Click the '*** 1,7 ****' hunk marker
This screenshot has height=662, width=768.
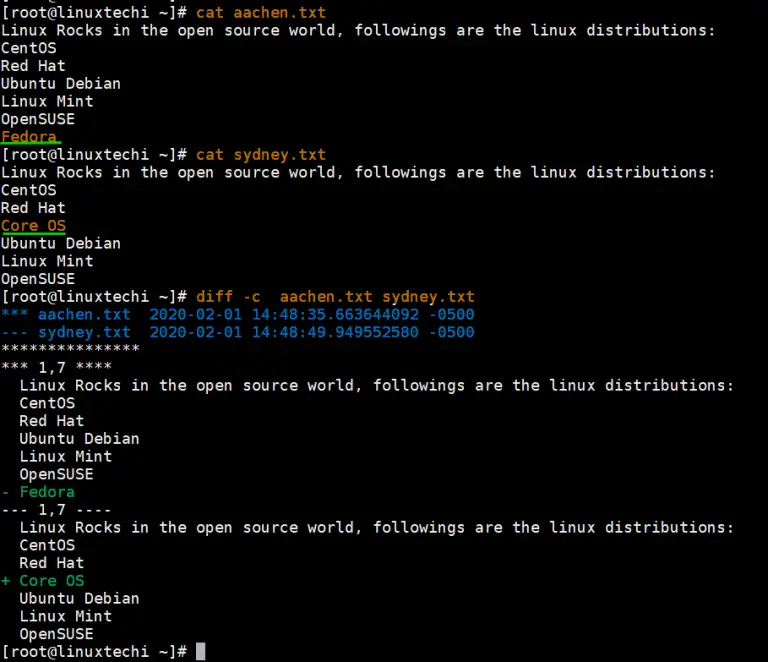click(56, 367)
